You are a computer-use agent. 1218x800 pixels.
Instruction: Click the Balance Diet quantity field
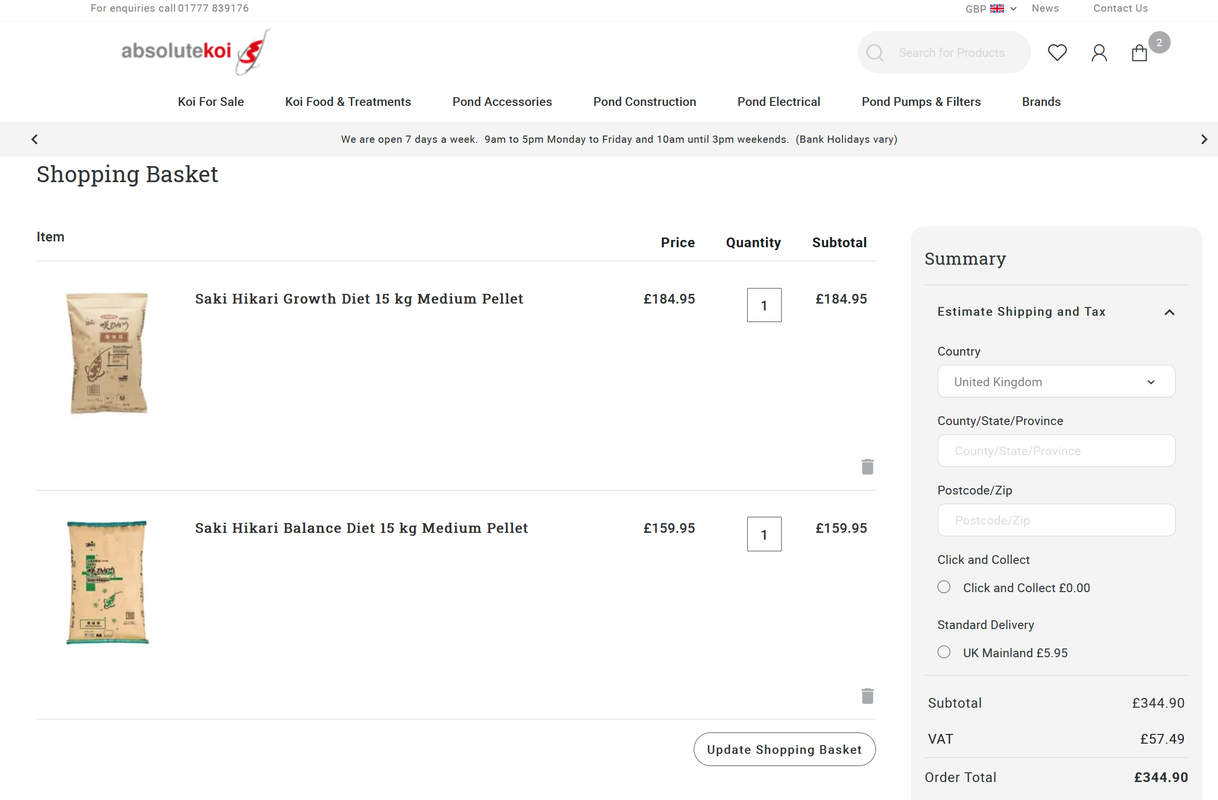[x=764, y=534]
